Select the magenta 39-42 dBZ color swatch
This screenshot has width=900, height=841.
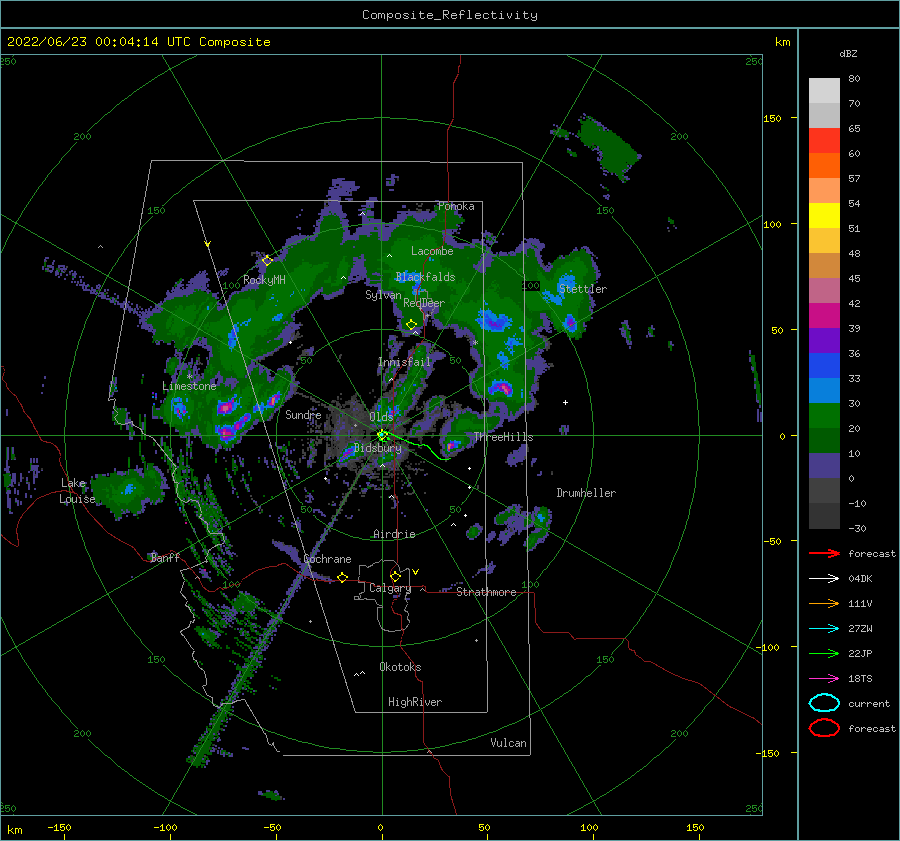[x=824, y=316]
